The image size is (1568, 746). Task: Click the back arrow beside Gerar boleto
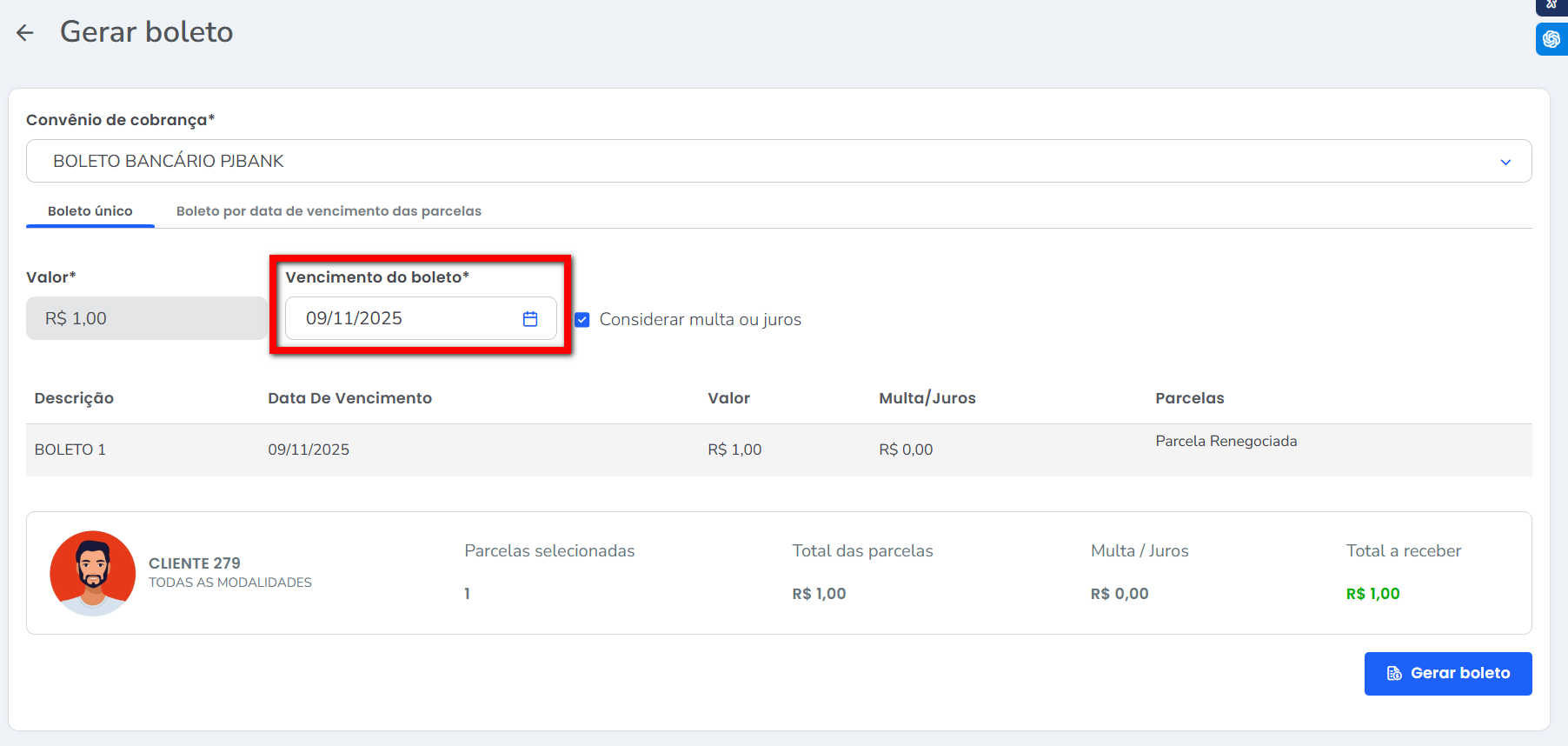(x=25, y=33)
